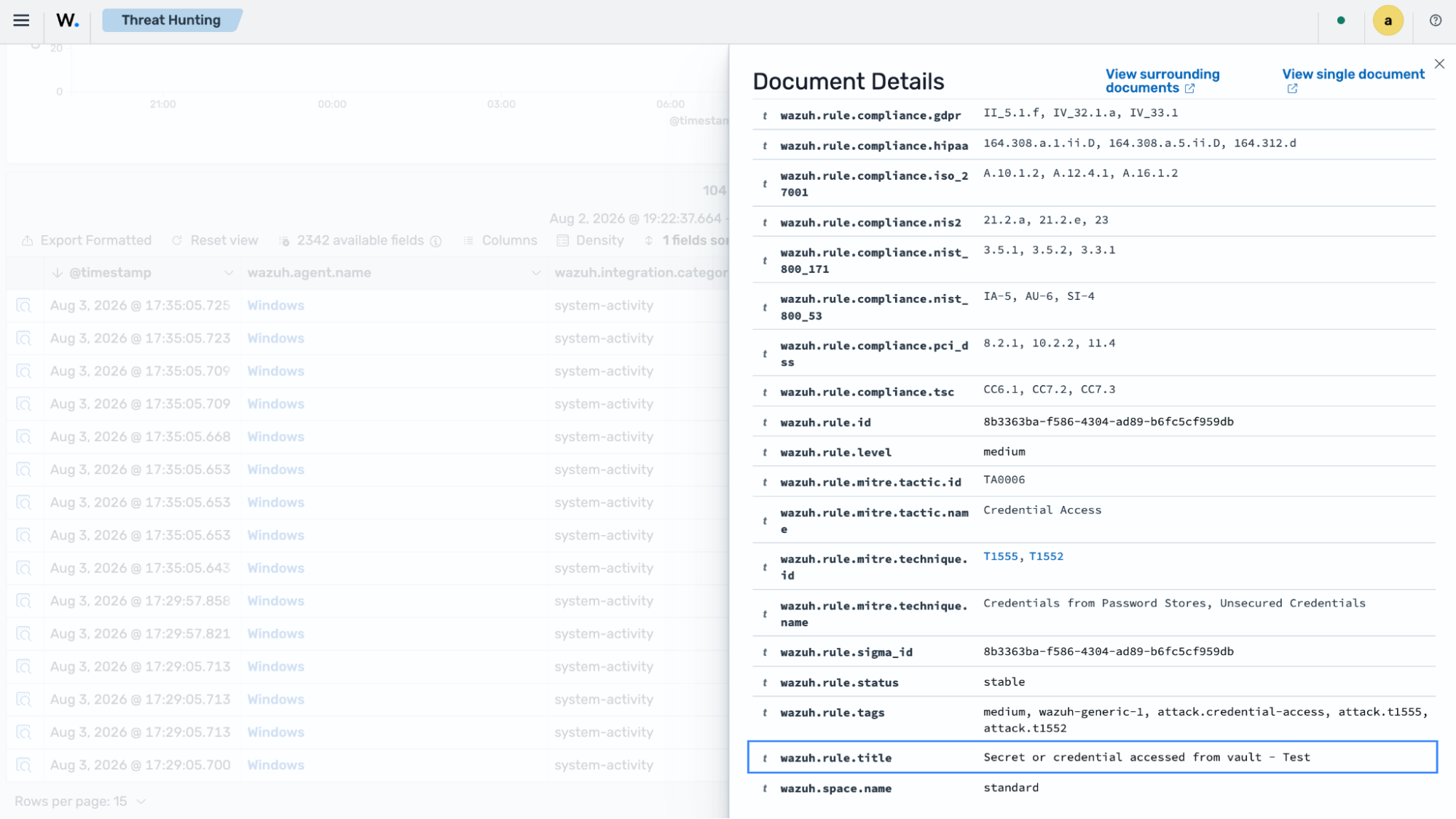1456x819 pixels.
Task: Inspect document for row 17:35:05.643
Action: pyautogui.click(x=24, y=568)
